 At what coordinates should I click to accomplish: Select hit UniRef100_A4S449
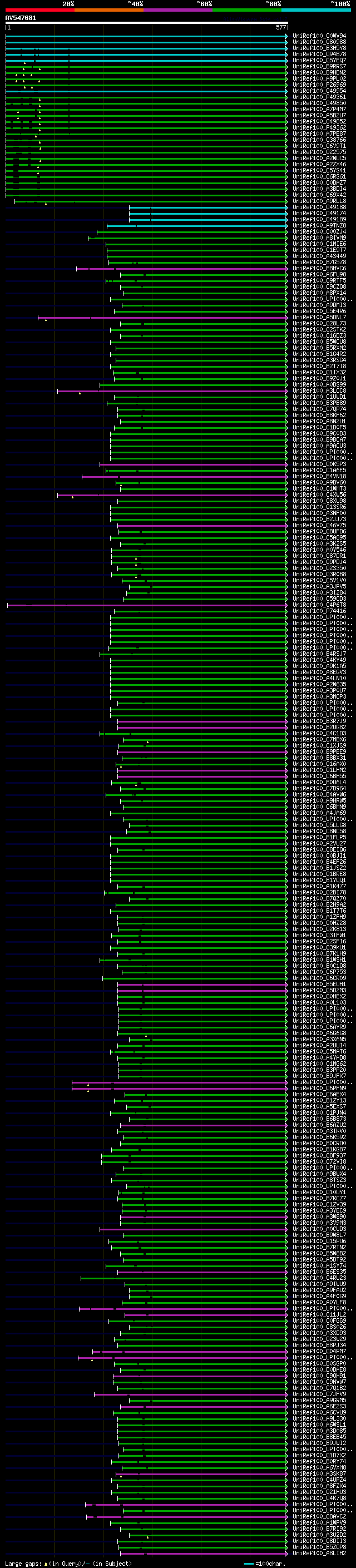click(x=319, y=256)
